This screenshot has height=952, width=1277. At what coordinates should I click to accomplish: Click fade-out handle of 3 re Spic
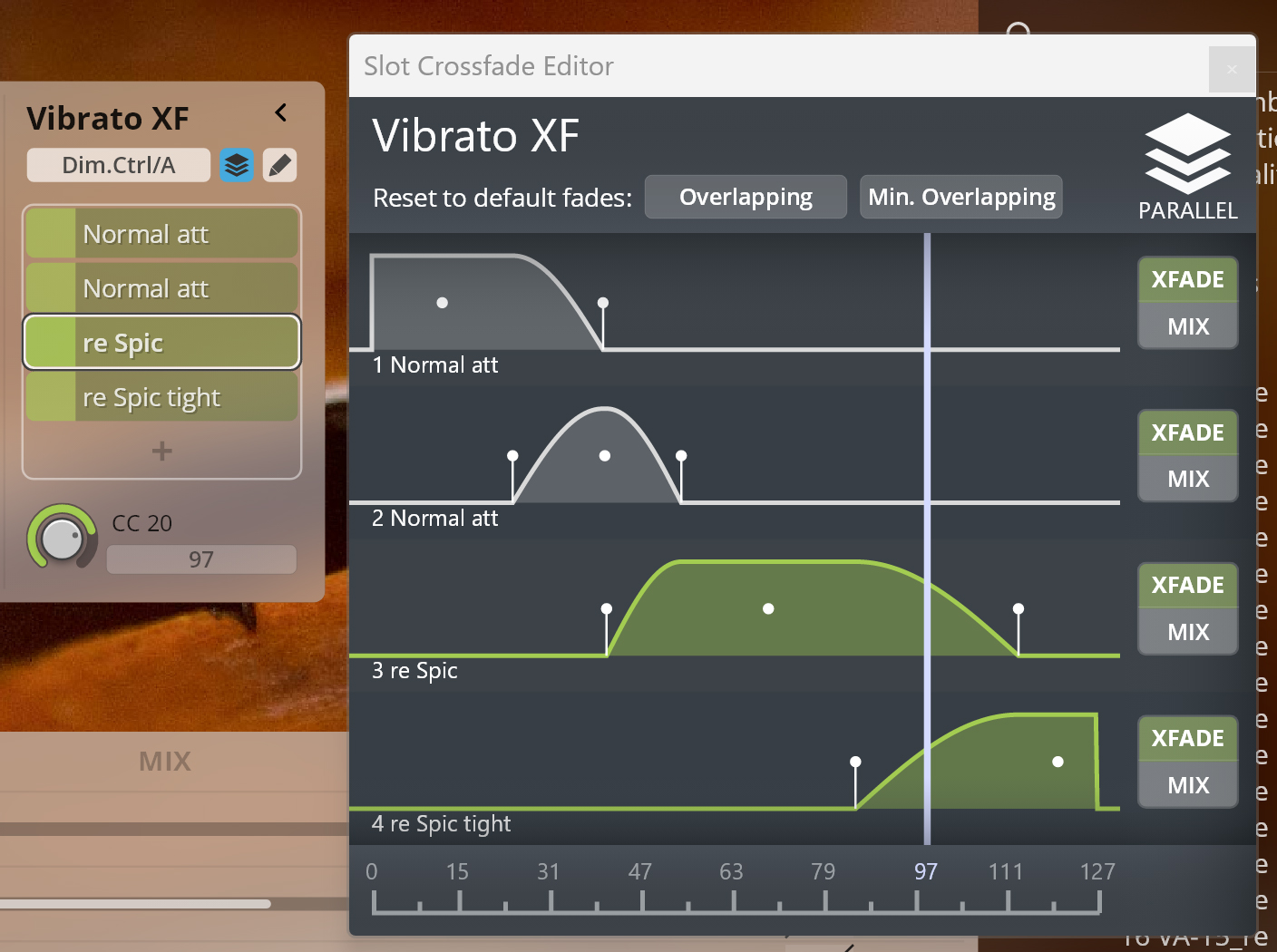[x=1019, y=608]
